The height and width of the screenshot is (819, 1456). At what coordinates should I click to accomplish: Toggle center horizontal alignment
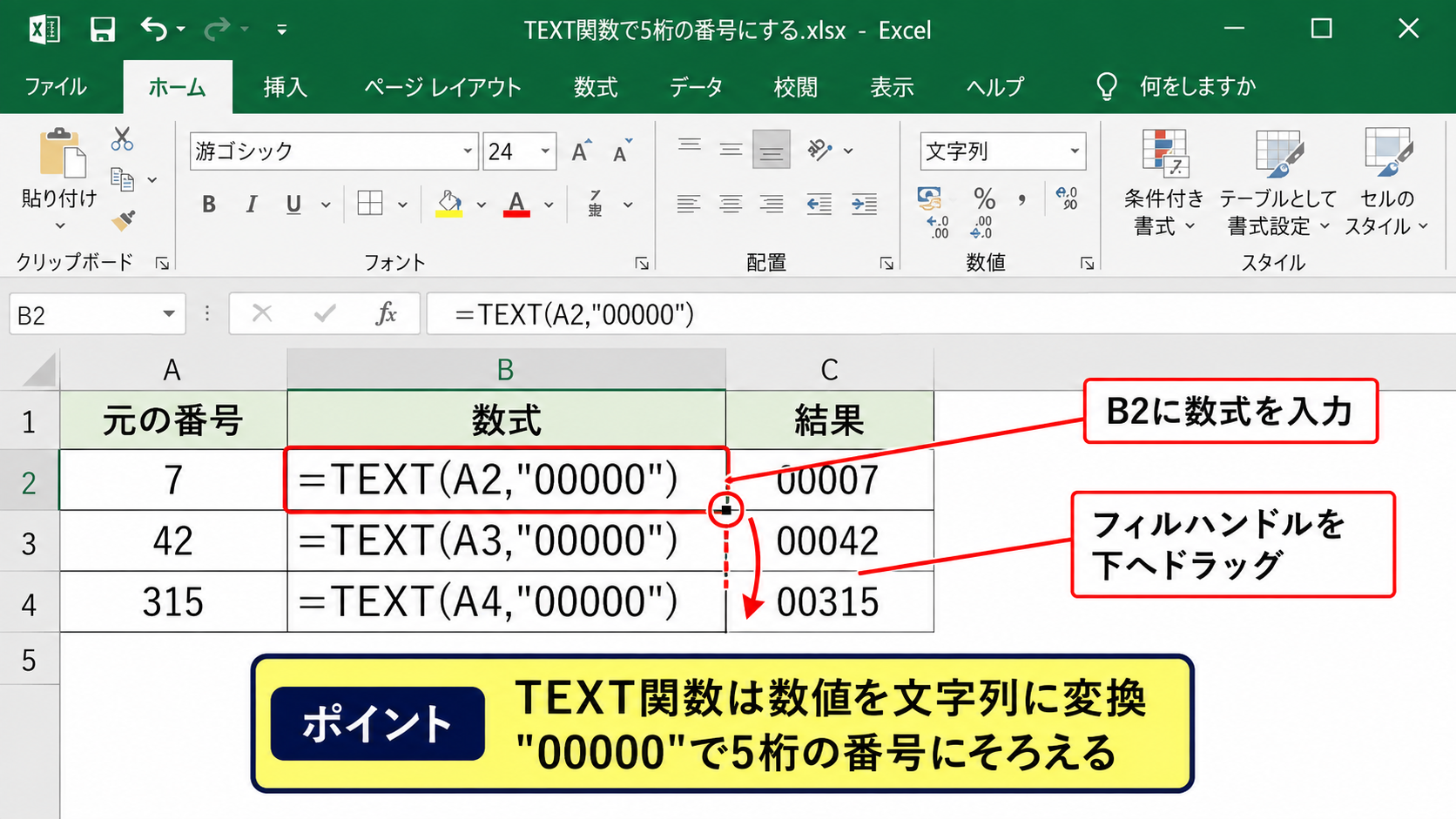pyautogui.click(x=731, y=205)
